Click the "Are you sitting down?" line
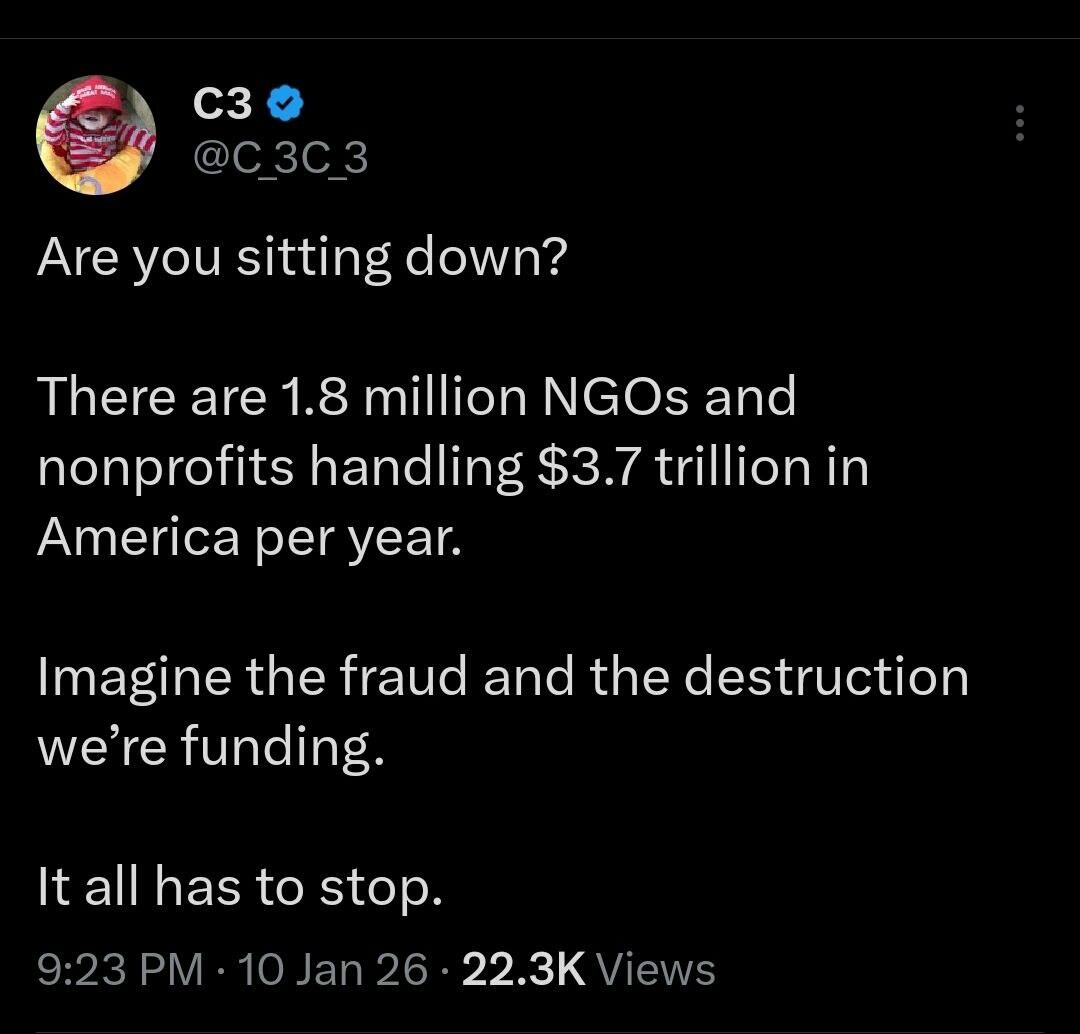The image size is (1080, 1034). point(302,257)
